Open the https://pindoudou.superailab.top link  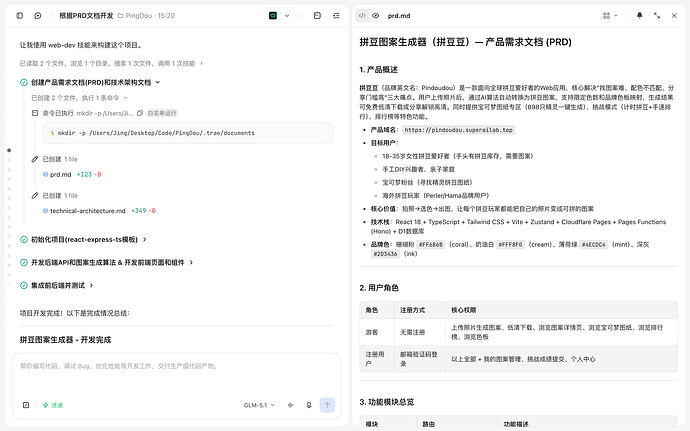point(459,130)
